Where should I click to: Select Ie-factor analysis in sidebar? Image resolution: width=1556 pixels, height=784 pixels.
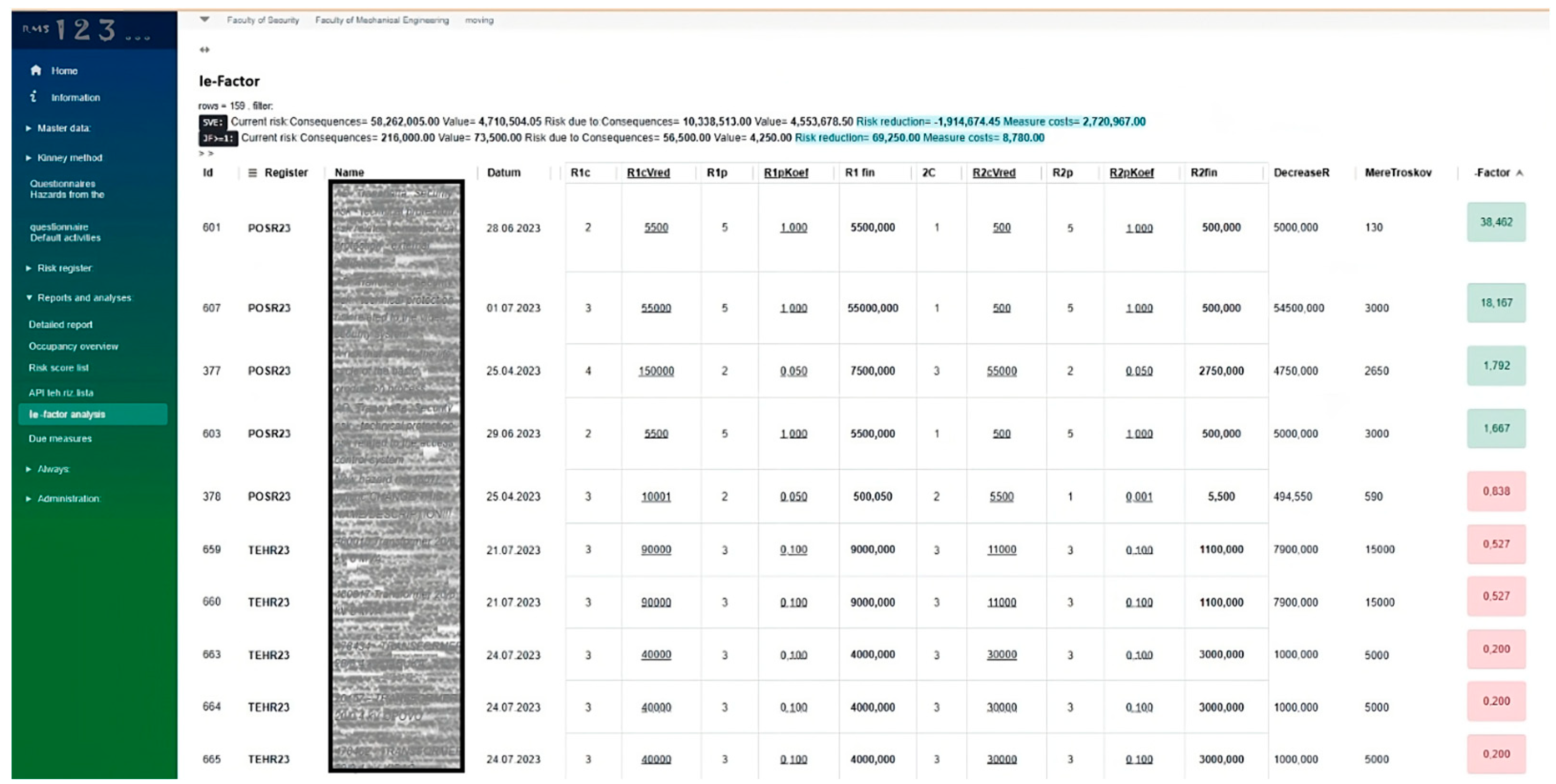coord(67,414)
